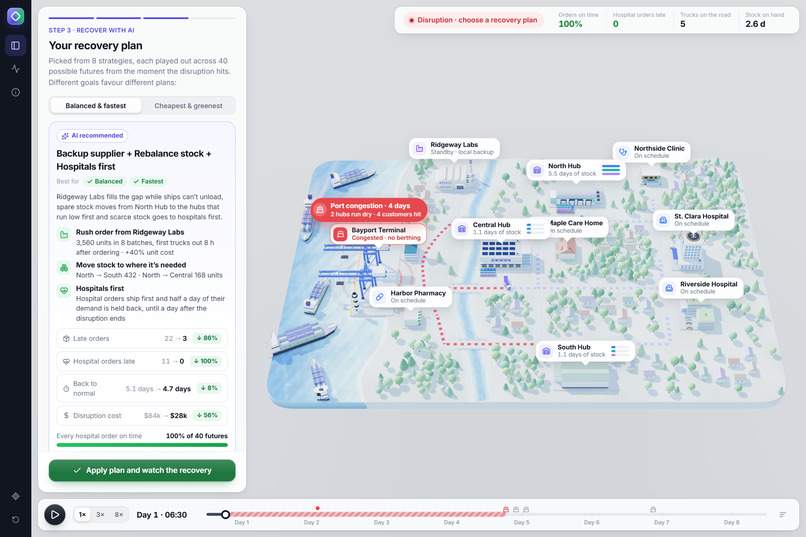This screenshot has height=537, width=806.
Task: Open the activity pulse icon in the sidebar
Action: [x=15, y=69]
